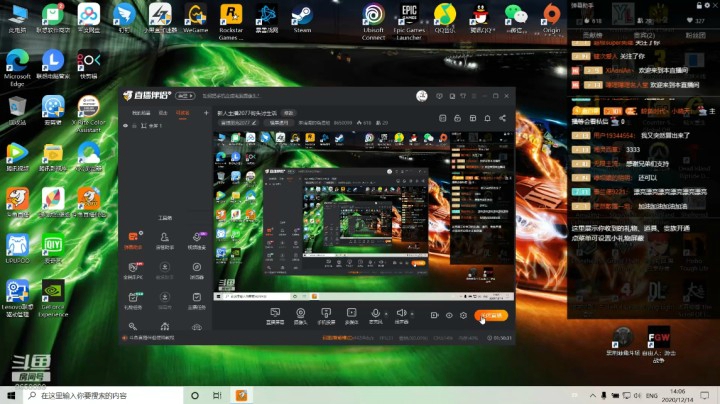Viewport: 720px width, 404px height.
Task: Switch to the 贵宾(2) tab in danmaku panel
Action: 644,35
